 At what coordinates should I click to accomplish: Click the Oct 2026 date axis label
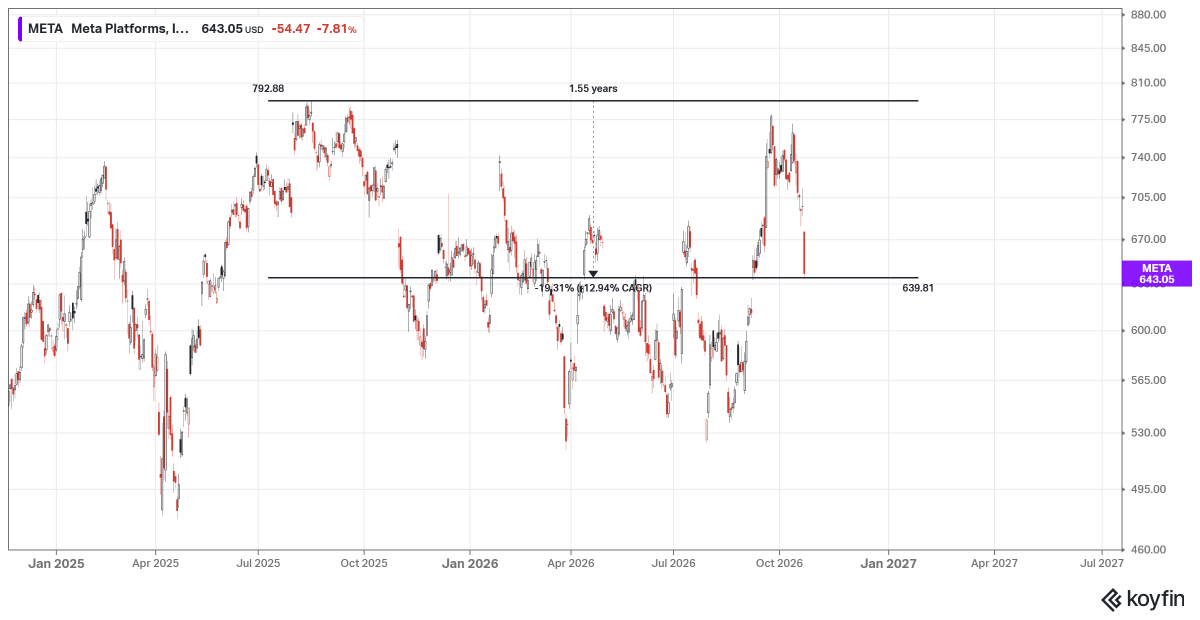point(779,563)
